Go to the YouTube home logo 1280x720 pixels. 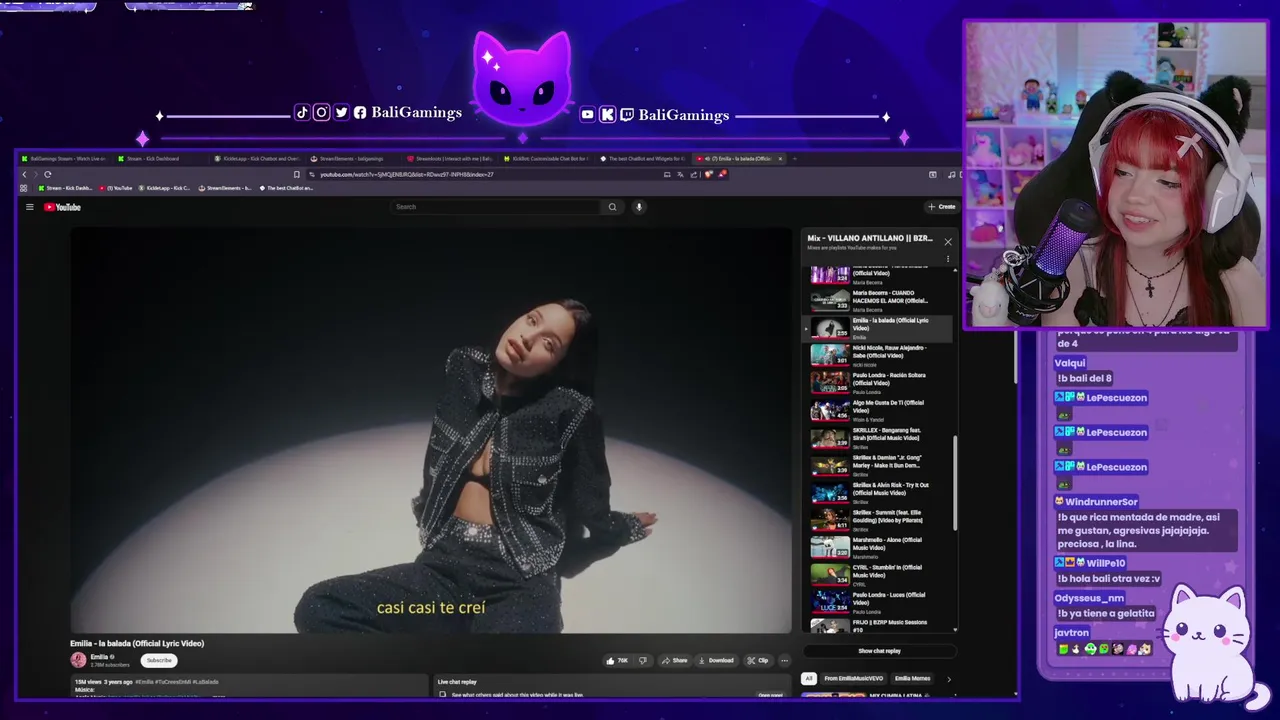pyautogui.click(x=62, y=207)
